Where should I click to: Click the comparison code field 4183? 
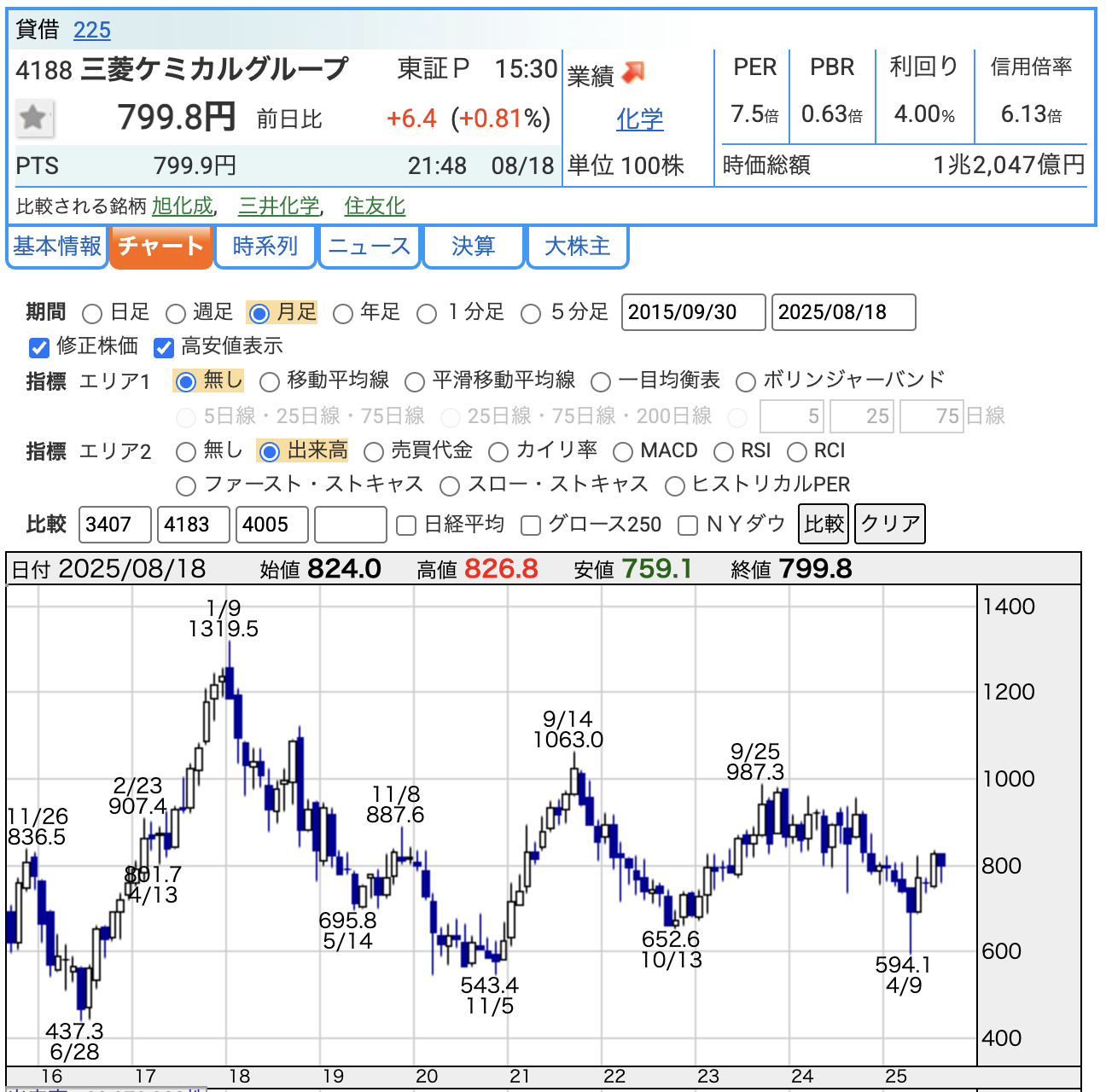point(194,525)
